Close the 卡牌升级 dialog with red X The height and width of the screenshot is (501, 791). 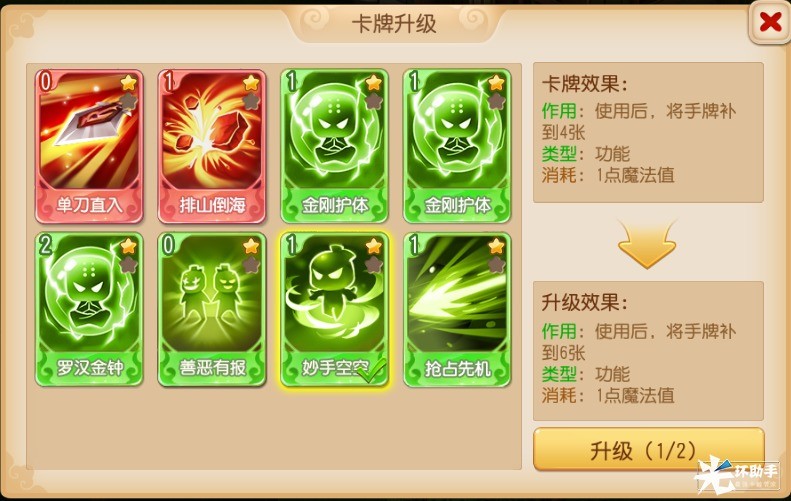pyautogui.click(x=770, y=22)
